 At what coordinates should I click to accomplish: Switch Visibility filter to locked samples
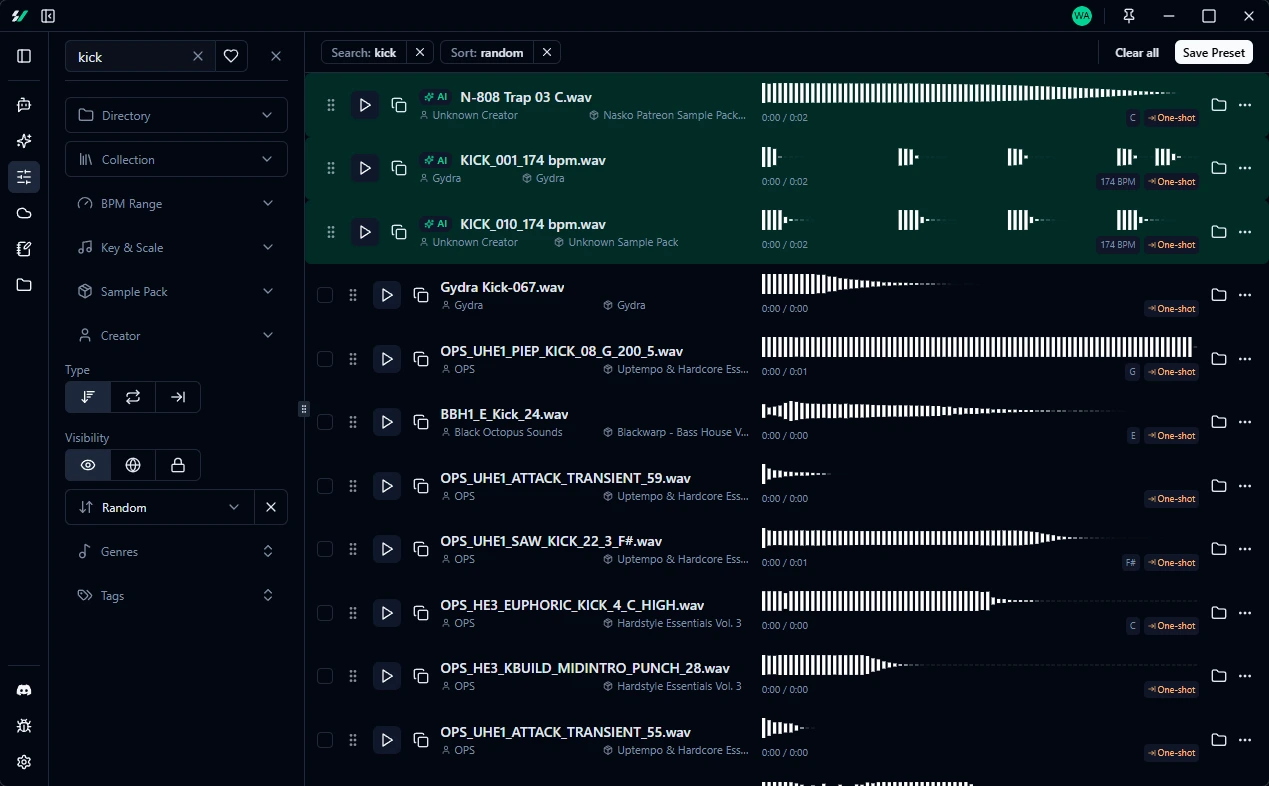pos(177,465)
